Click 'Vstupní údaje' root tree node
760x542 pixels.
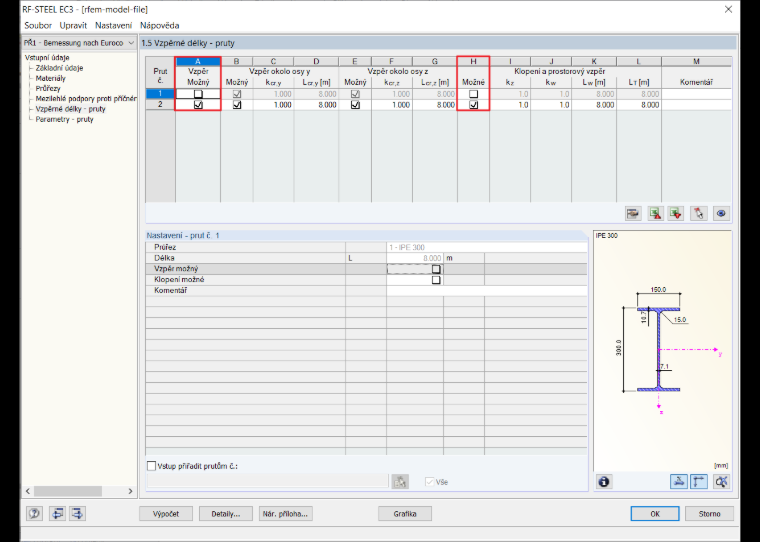click(x=47, y=57)
